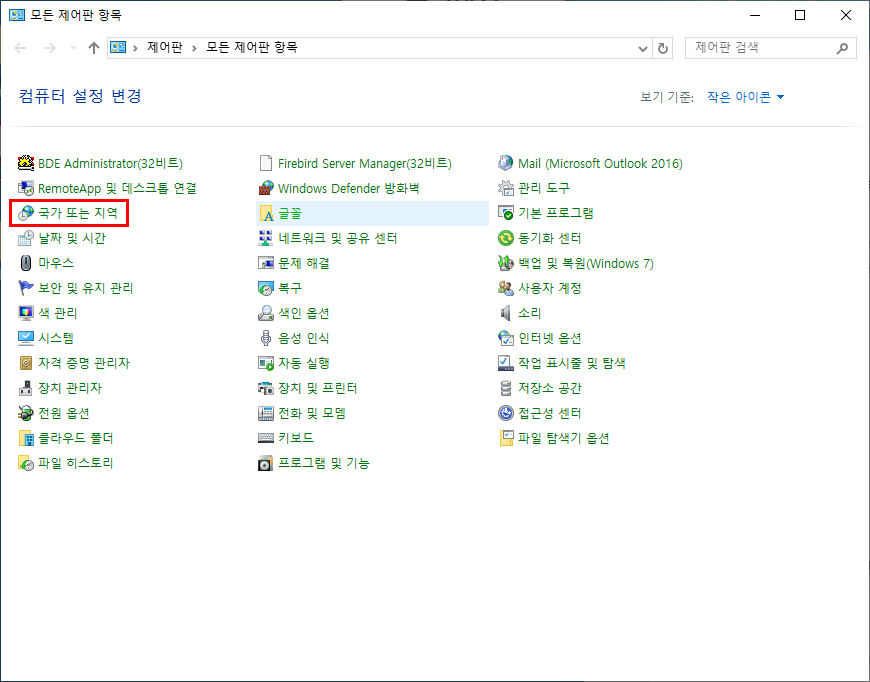Click into the 제어판 검색 search box
This screenshot has height=682, width=870.
point(760,48)
